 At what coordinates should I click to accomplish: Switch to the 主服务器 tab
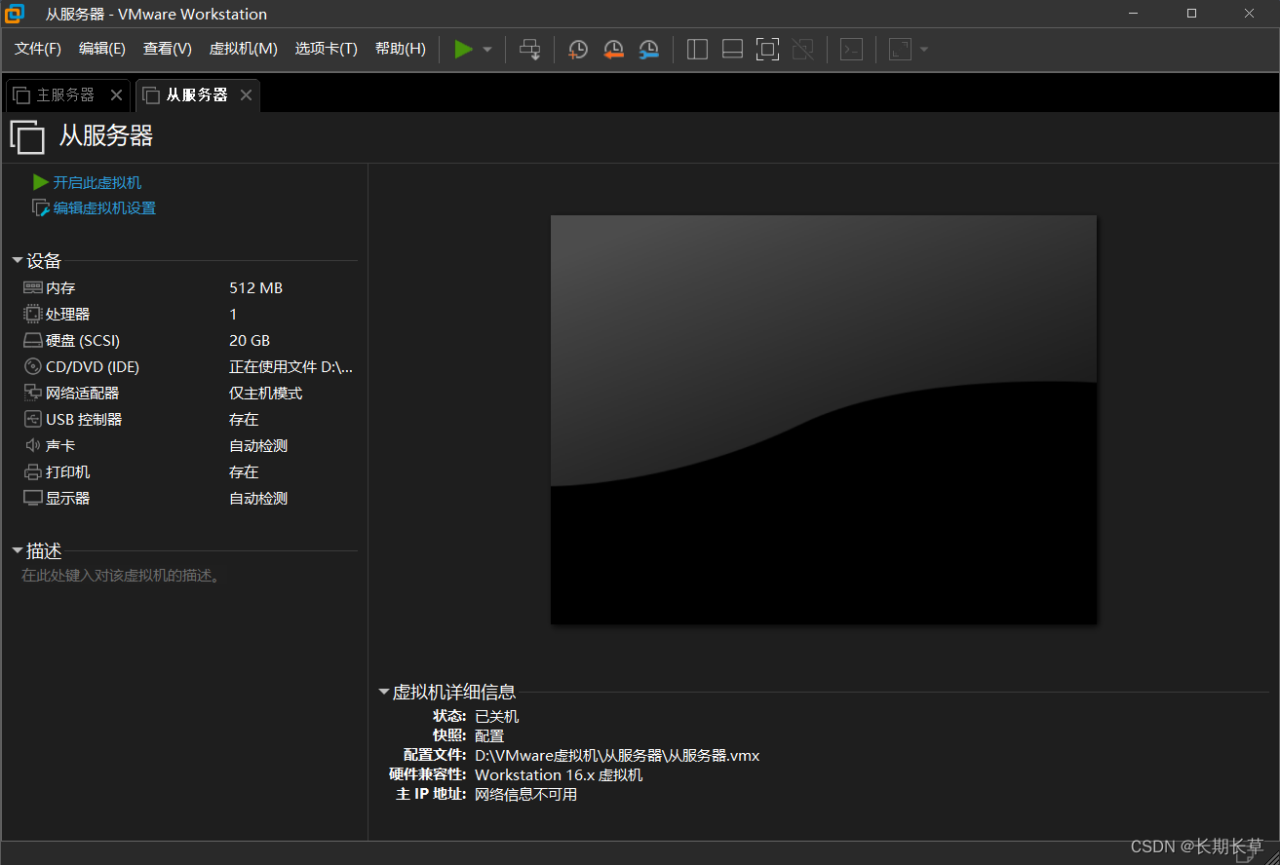tap(65, 95)
